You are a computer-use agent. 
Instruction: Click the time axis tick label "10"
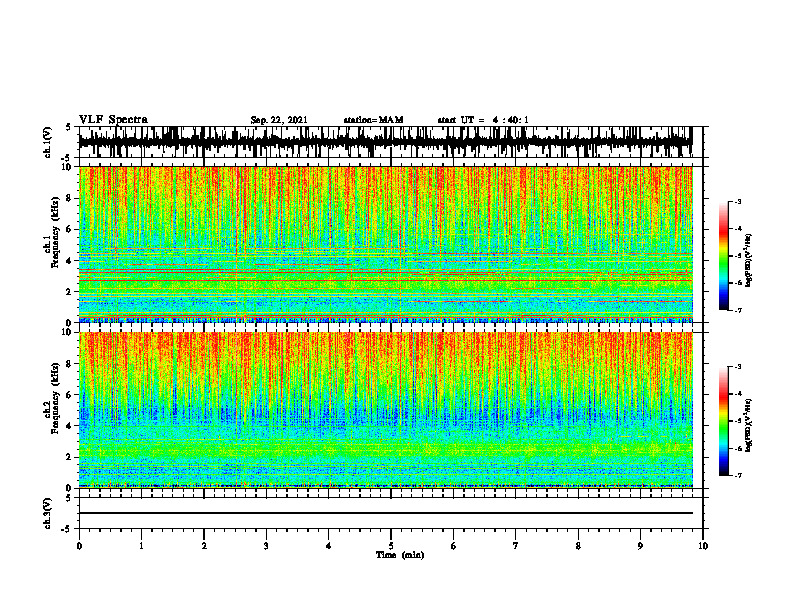point(703,546)
